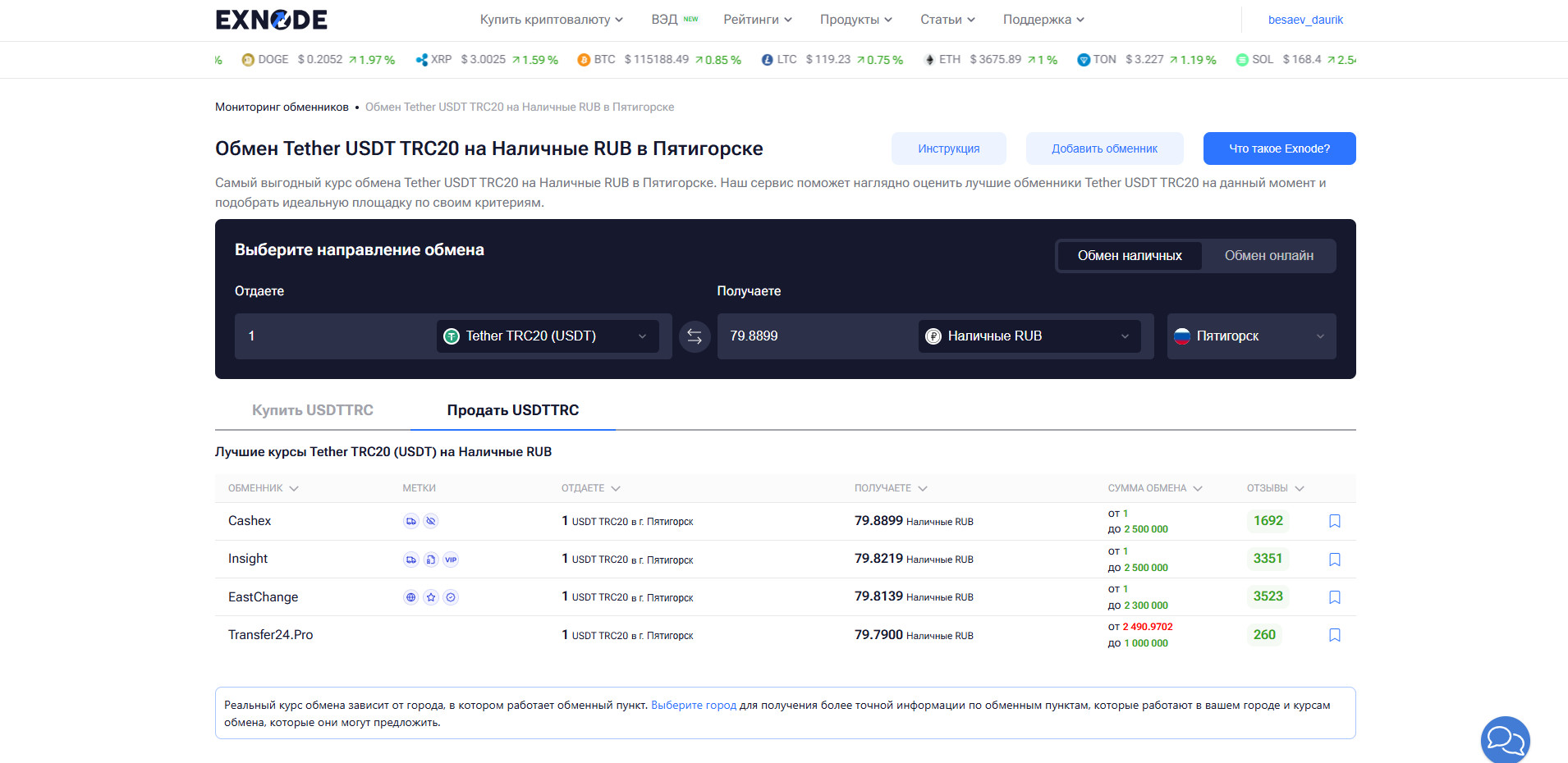Open the live chat bubble
Image resolution: width=1568 pixels, height=763 pixels.
point(1505,740)
